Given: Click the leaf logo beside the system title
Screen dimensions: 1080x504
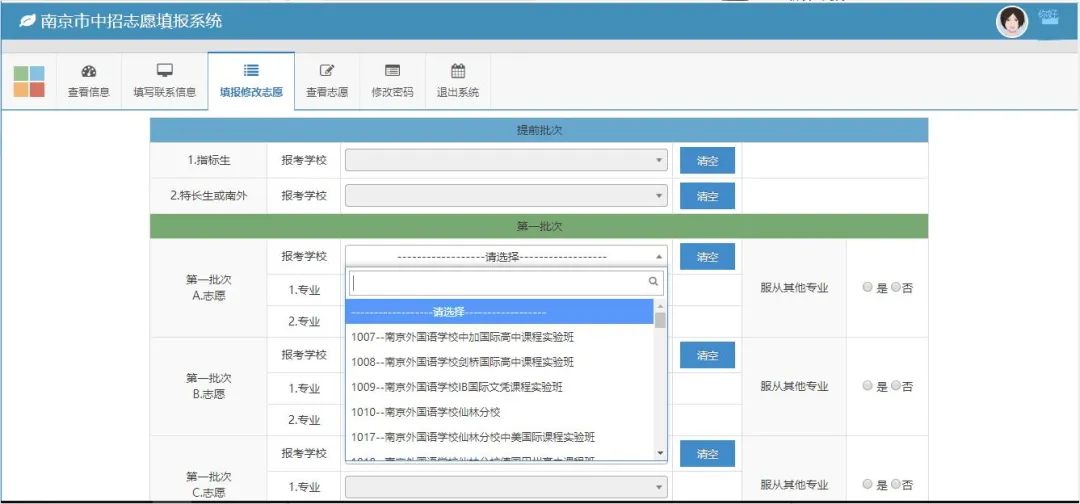Looking at the screenshot, I should [x=27, y=21].
